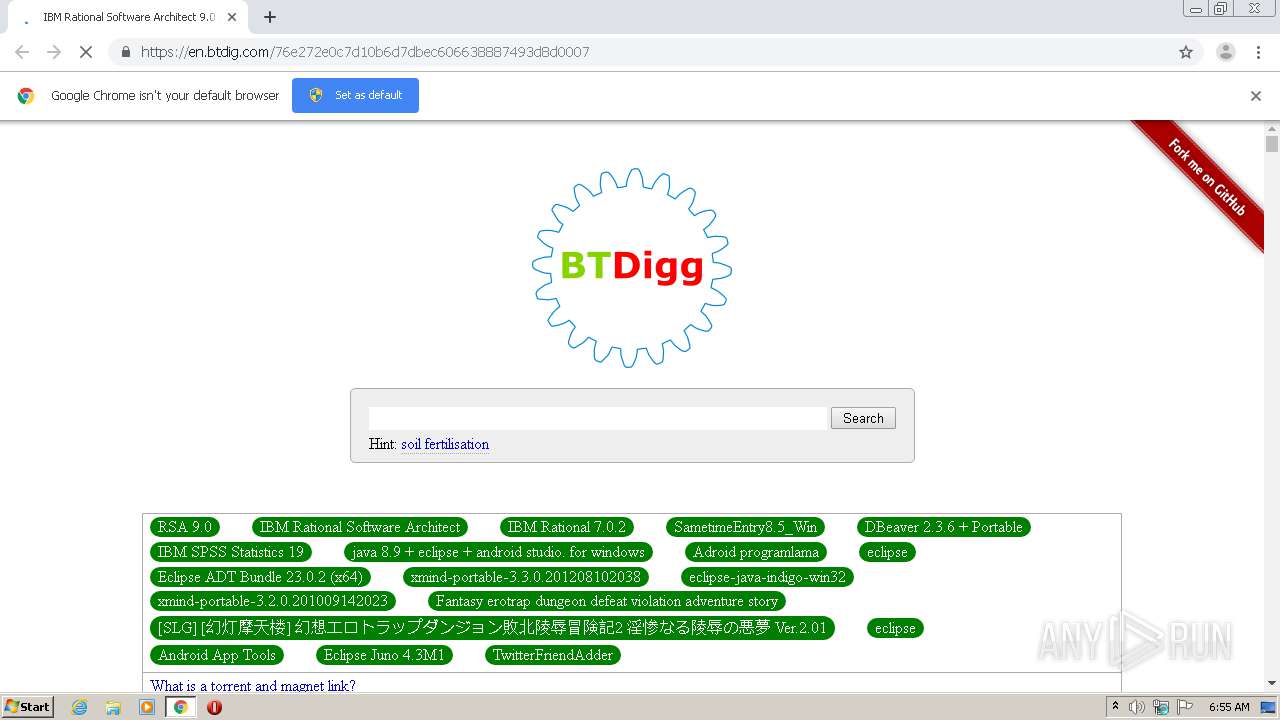Open the IBM Rational 7.0.2 tag
Image resolution: width=1280 pixels, height=720 pixels.
tap(567, 527)
